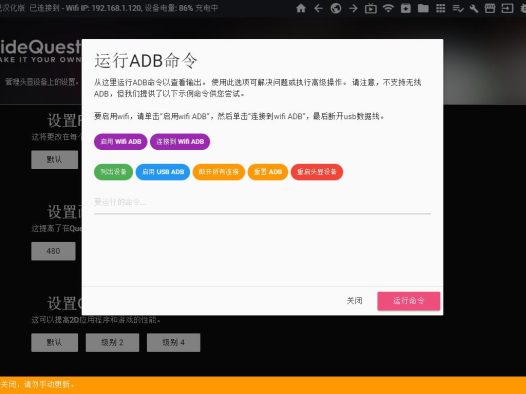The image size is (526, 394).
Task: Click the 默认 button above the 480 section
Action: point(55,160)
